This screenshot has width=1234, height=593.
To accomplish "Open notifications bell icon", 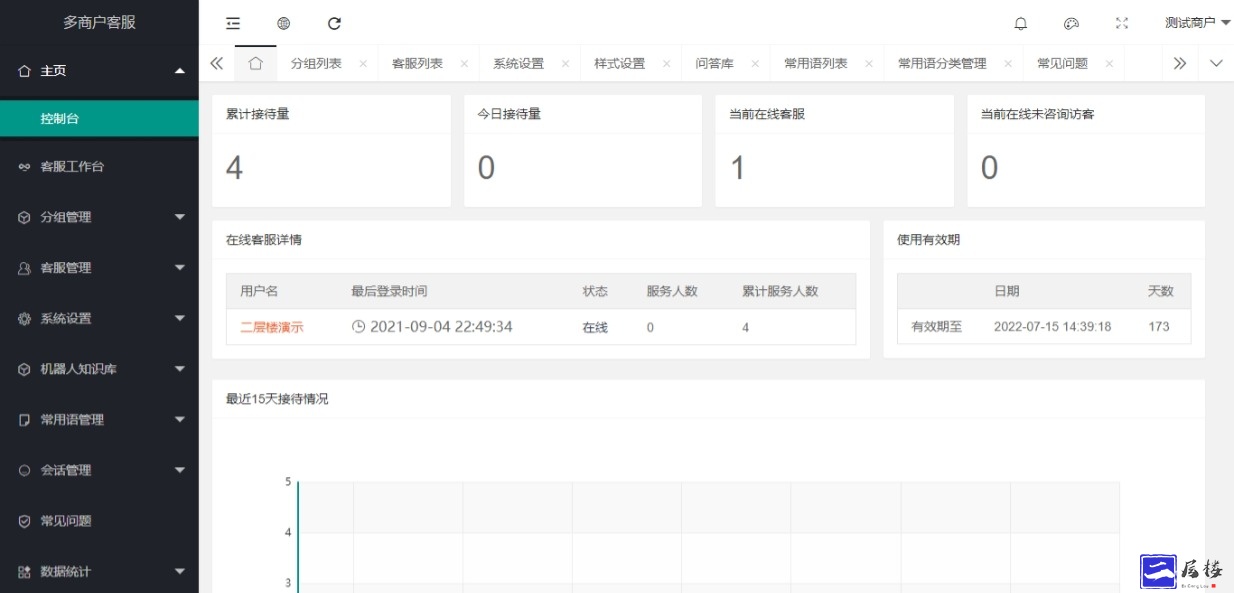I will point(1020,23).
